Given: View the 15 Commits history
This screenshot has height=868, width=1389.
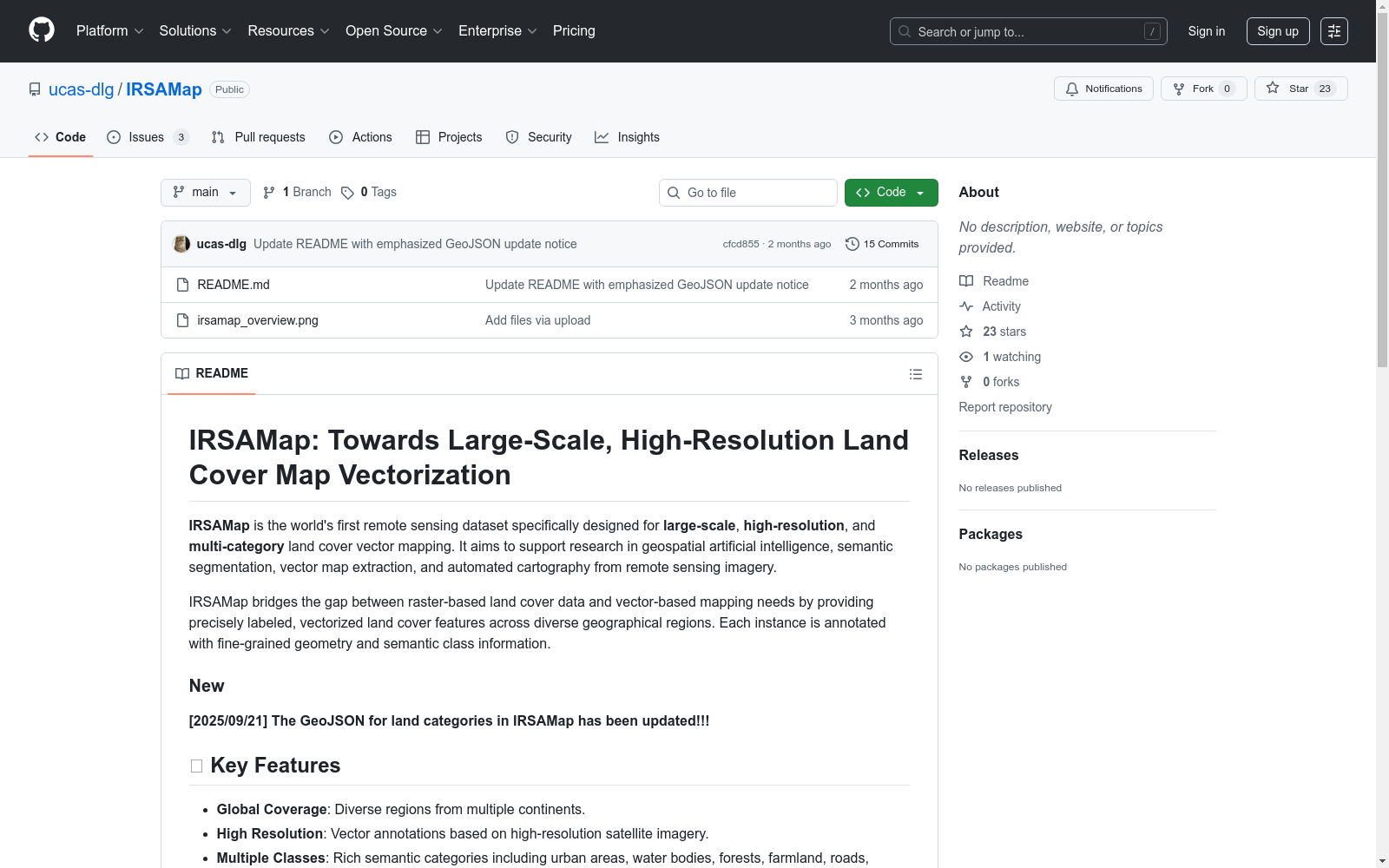Looking at the screenshot, I should coord(882,244).
